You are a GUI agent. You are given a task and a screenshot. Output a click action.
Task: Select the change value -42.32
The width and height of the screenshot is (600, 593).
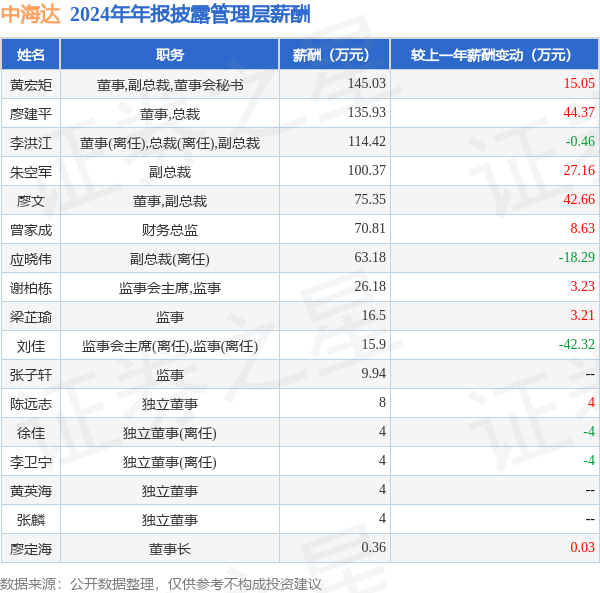click(x=577, y=345)
